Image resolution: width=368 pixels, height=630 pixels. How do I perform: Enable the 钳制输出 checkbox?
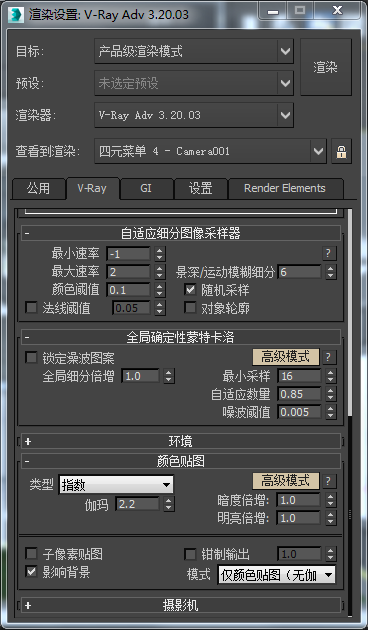pyautogui.click(x=190, y=554)
